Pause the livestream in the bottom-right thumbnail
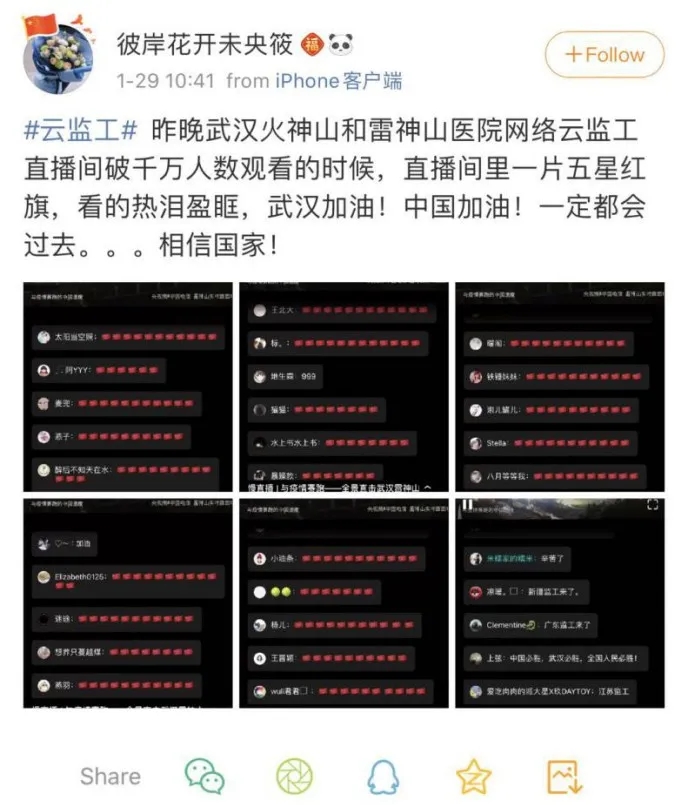688x805 pixels. pyautogui.click(x=468, y=505)
